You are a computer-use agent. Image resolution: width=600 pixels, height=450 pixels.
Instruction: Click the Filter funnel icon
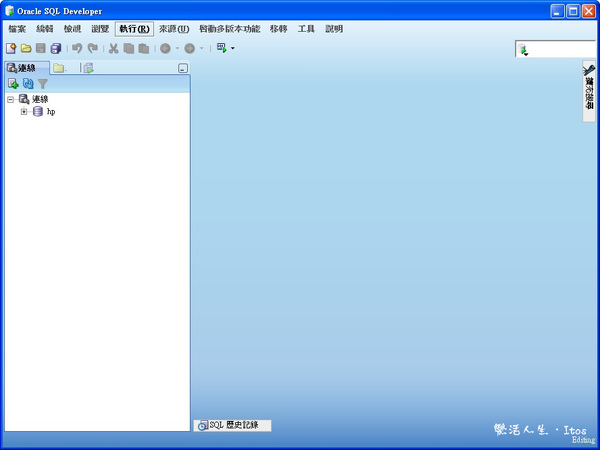(x=43, y=84)
